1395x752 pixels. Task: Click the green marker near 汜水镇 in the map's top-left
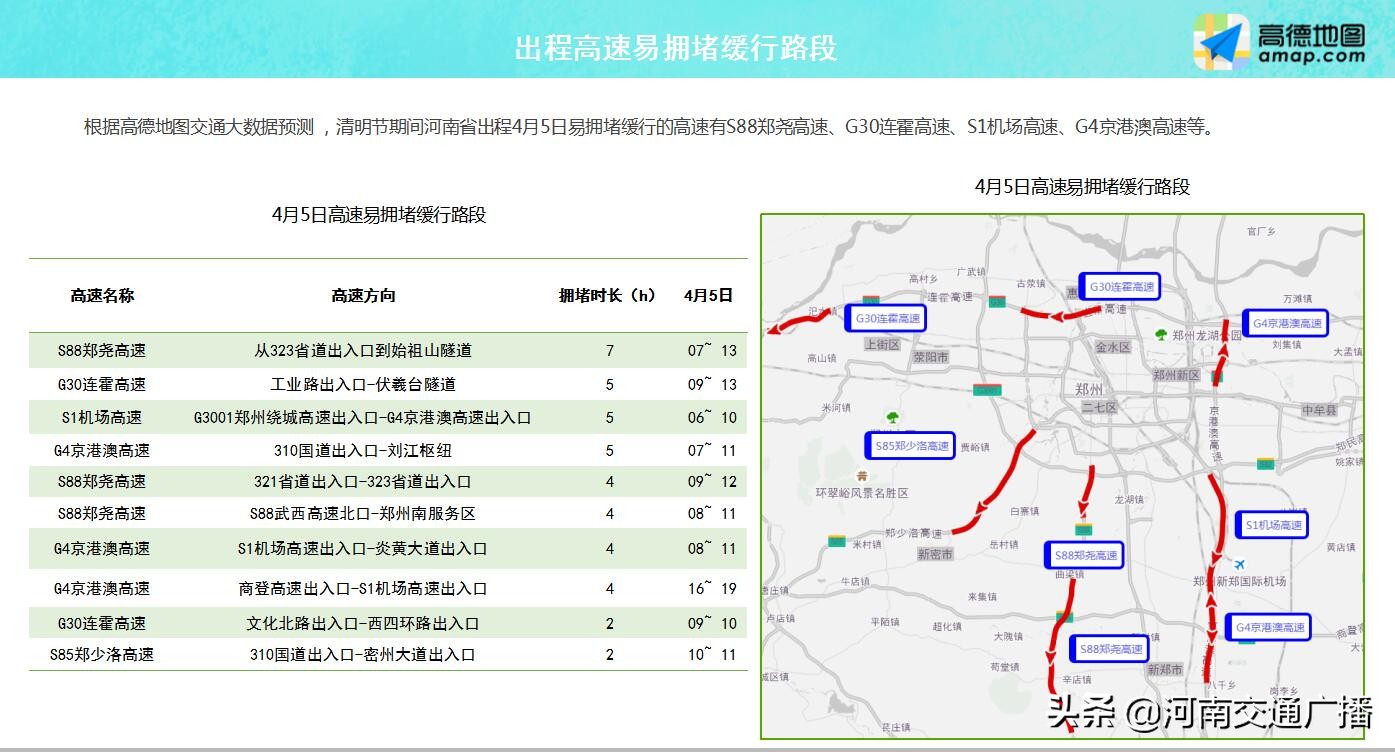[x=871, y=298]
